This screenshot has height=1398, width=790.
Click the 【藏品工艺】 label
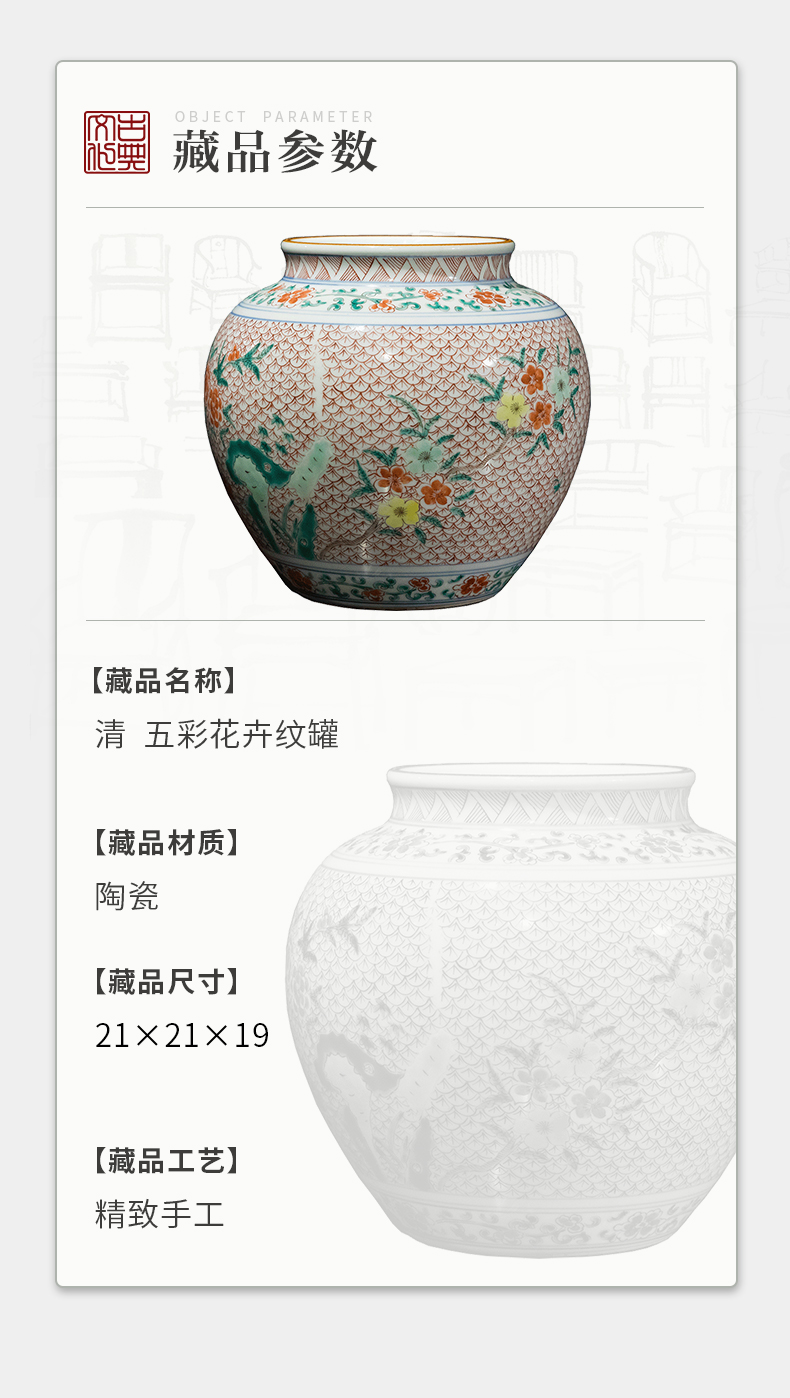[166, 1161]
